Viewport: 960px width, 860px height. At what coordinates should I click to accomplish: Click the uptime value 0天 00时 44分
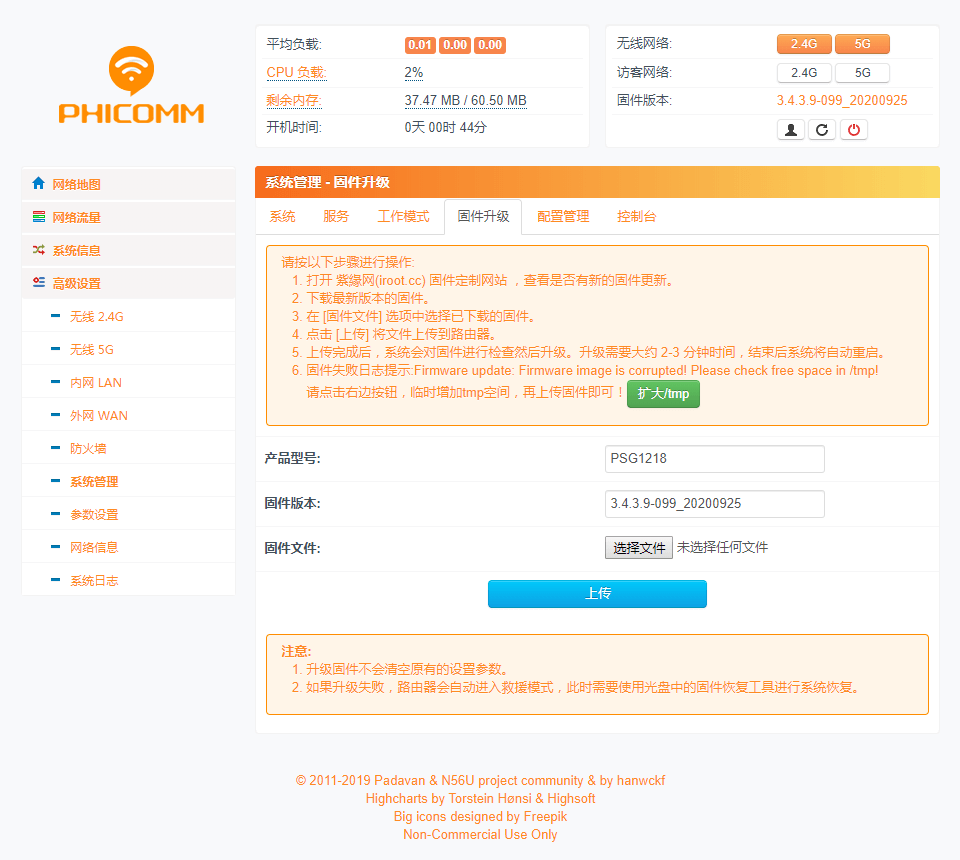click(x=445, y=127)
